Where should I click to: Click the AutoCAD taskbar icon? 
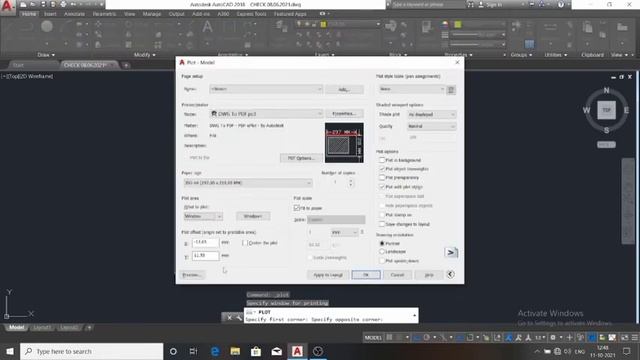(297, 351)
